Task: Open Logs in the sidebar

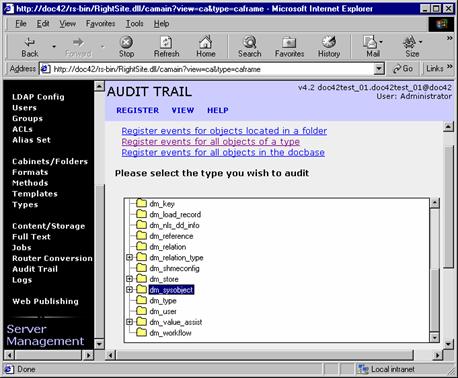Action: coord(22,280)
